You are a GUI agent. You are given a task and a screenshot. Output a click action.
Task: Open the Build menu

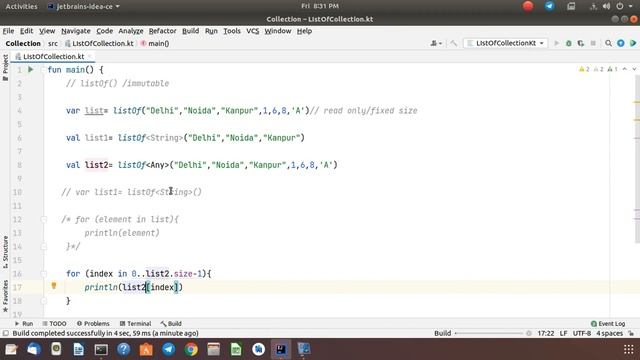click(x=191, y=31)
